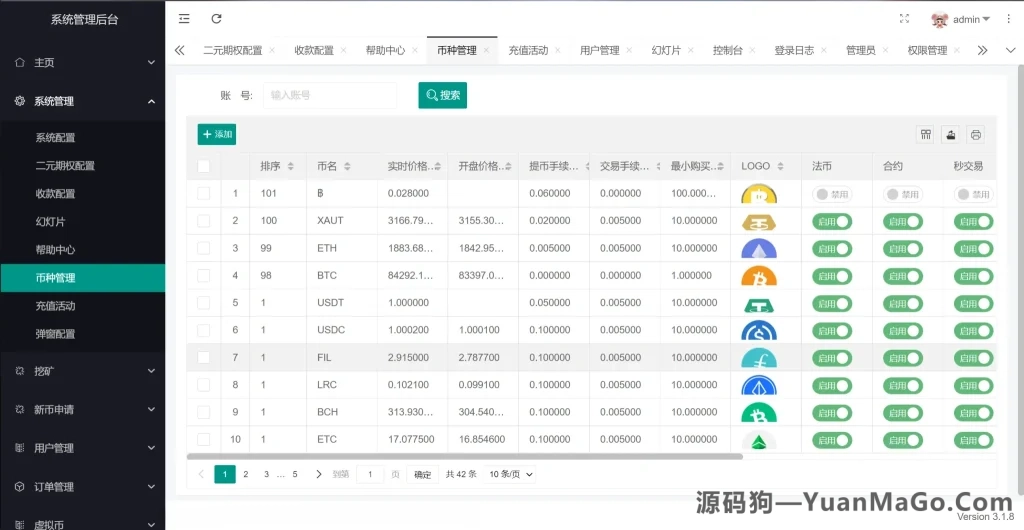The height and width of the screenshot is (530, 1024).
Task: Click the admin avatar picture
Action: [x=939, y=20]
